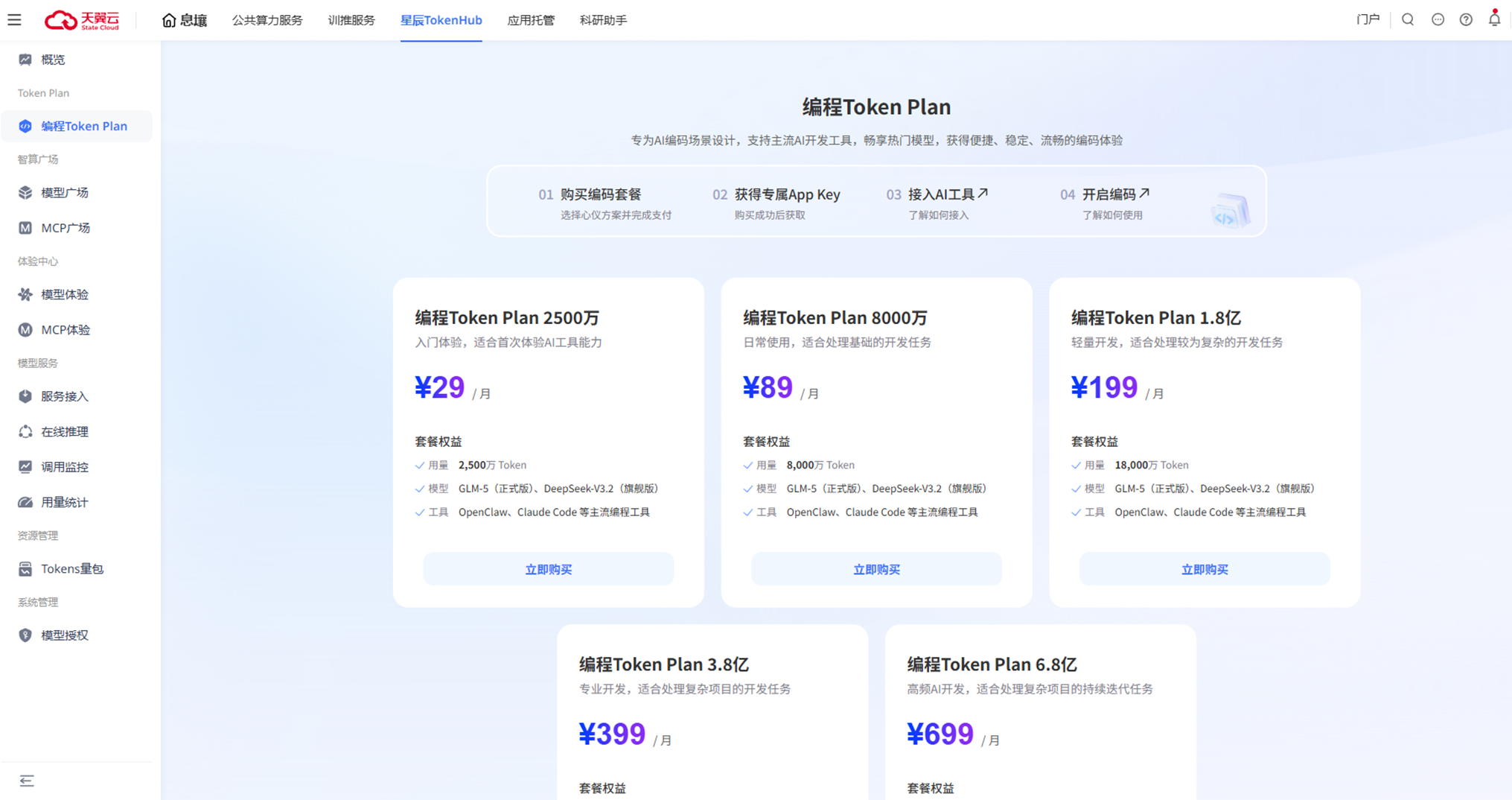The width and height of the screenshot is (1512, 800).
Task: Click the MCP体验 sidebar icon
Action: [25, 330]
